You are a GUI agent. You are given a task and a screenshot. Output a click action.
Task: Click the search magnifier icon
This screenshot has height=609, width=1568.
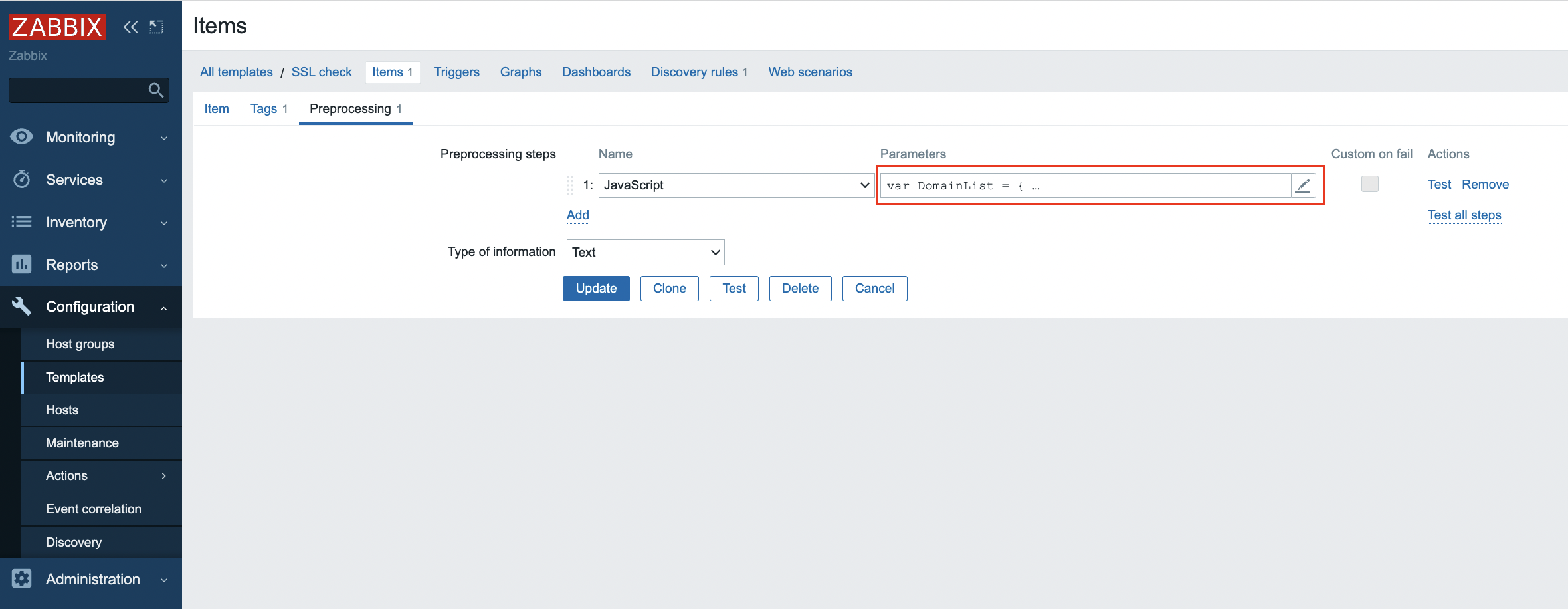click(x=155, y=90)
